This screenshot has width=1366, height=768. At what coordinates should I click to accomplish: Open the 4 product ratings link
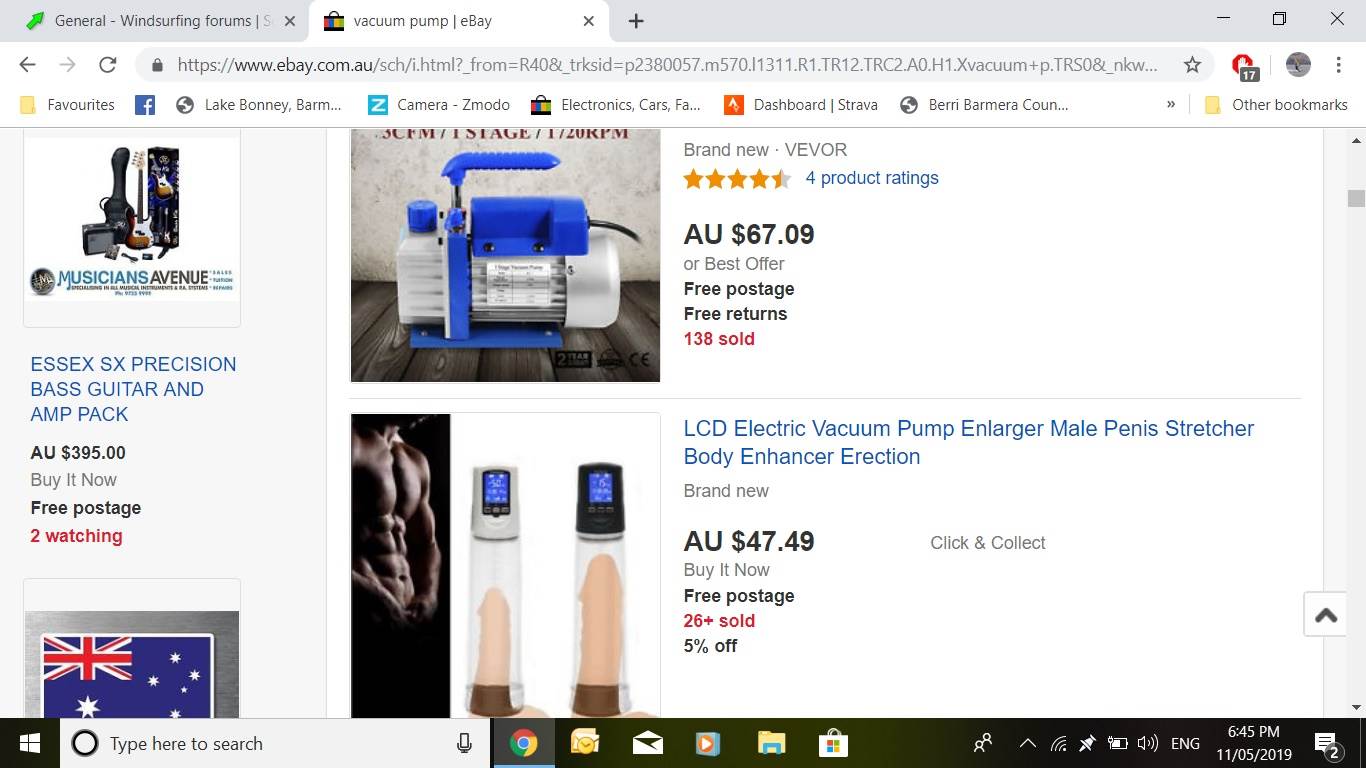coord(872,178)
